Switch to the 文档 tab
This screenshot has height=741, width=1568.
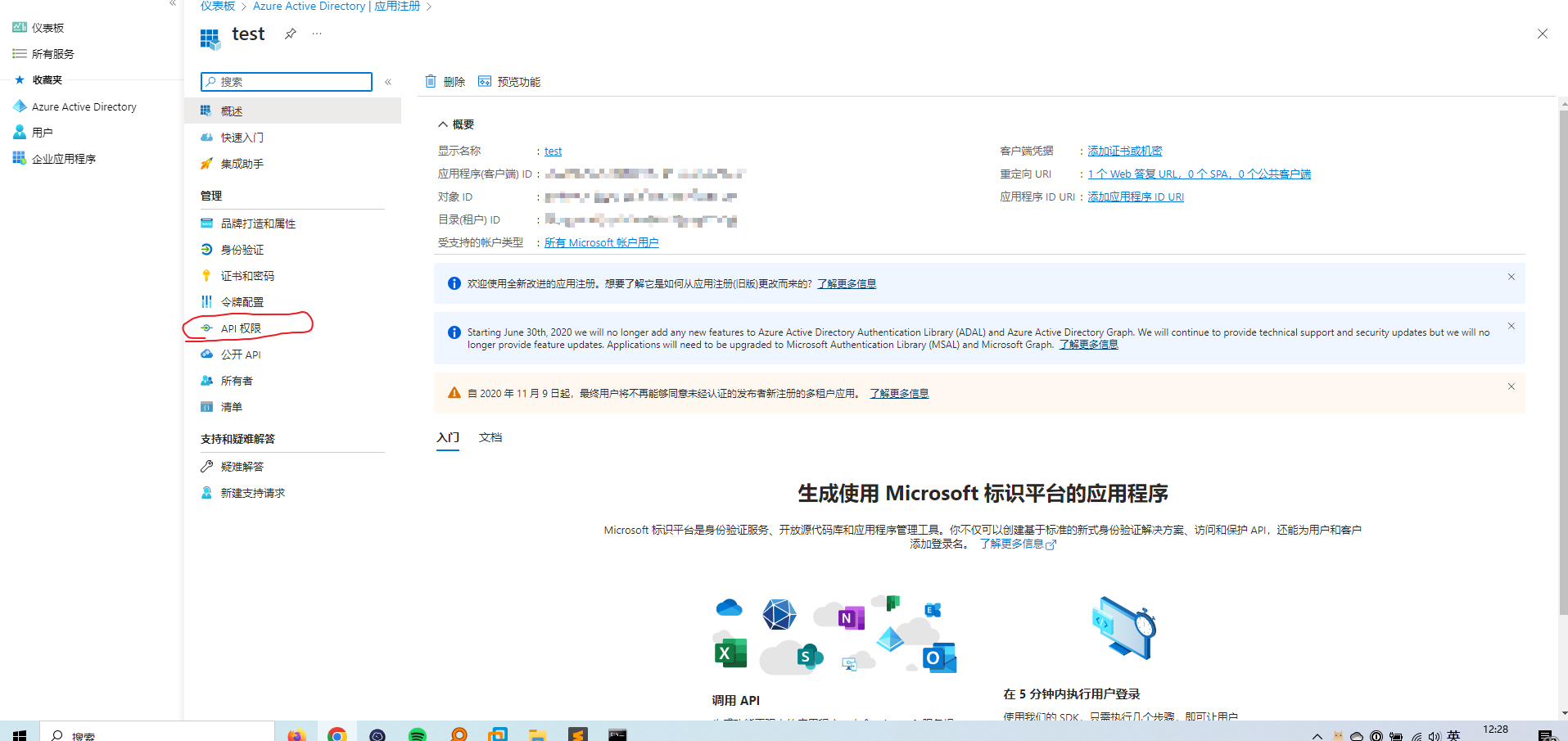pos(490,437)
